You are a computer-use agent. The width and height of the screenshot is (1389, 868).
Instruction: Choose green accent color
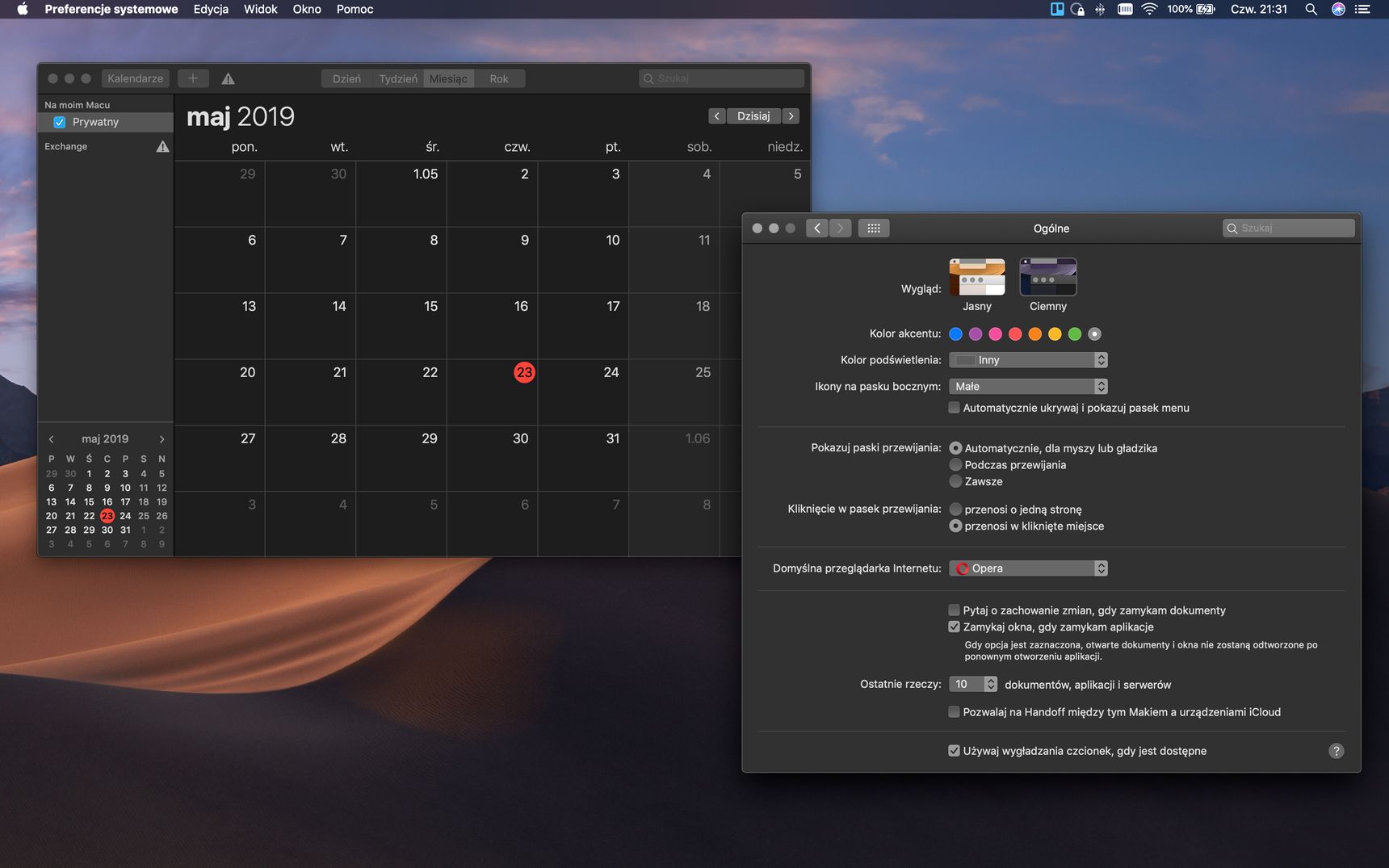(1075, 334)
